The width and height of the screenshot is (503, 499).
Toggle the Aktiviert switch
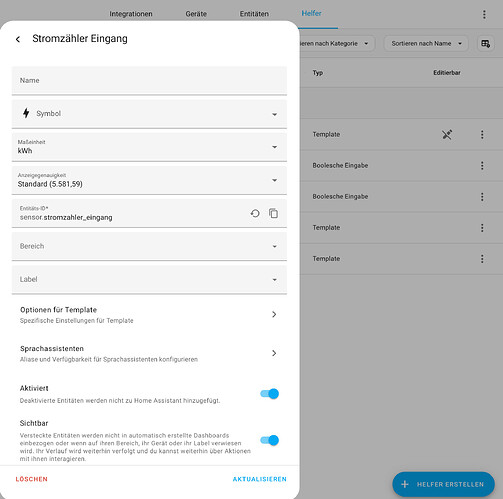tap(269, 394)
